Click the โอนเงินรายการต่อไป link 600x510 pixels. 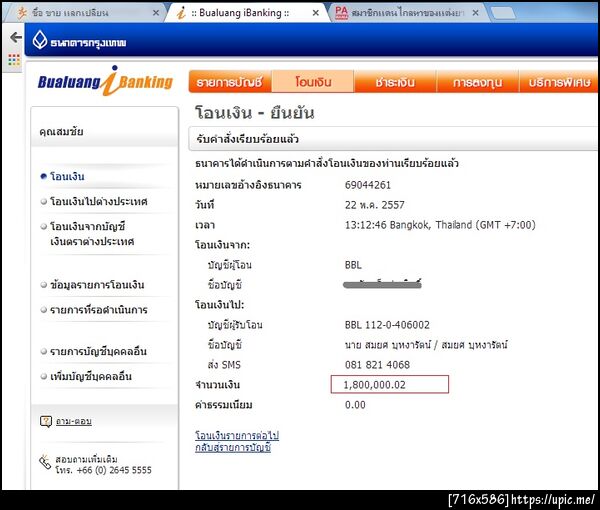[237, 435]
